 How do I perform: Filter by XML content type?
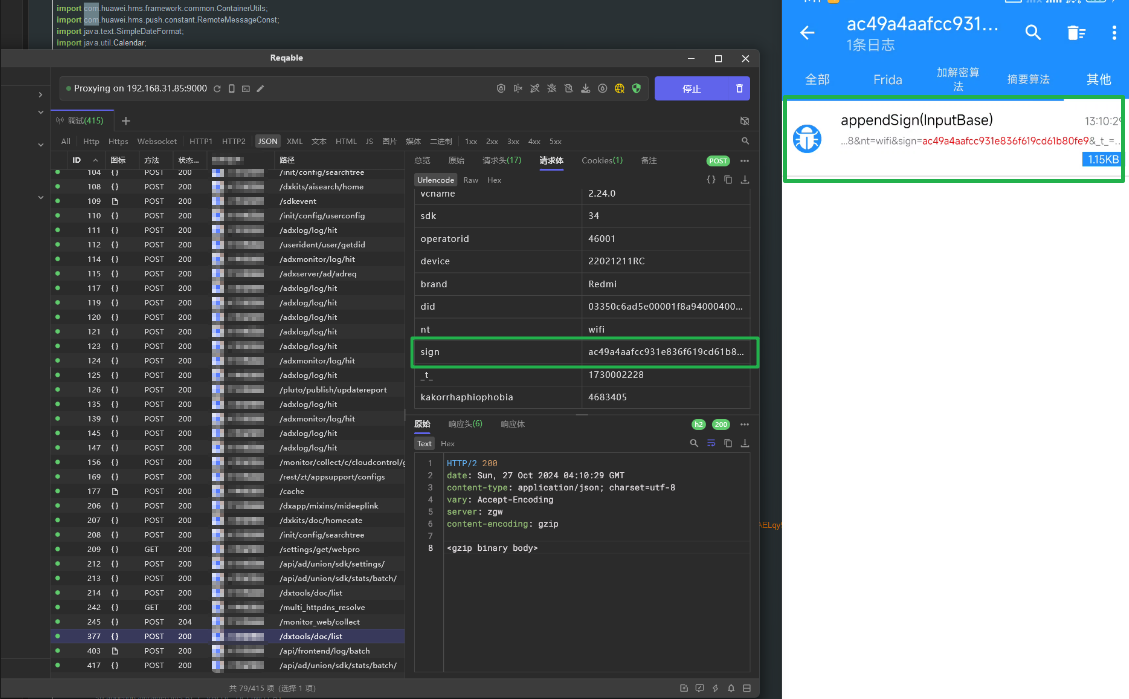click(x=294, y=141)
